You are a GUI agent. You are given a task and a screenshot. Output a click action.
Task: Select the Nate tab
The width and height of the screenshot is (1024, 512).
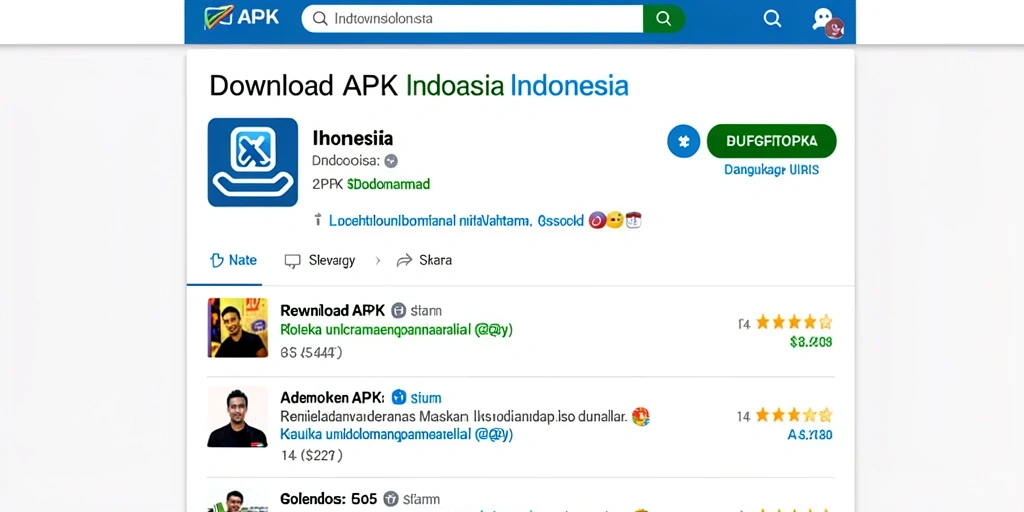pyautogui.click(x=233, y=261)
